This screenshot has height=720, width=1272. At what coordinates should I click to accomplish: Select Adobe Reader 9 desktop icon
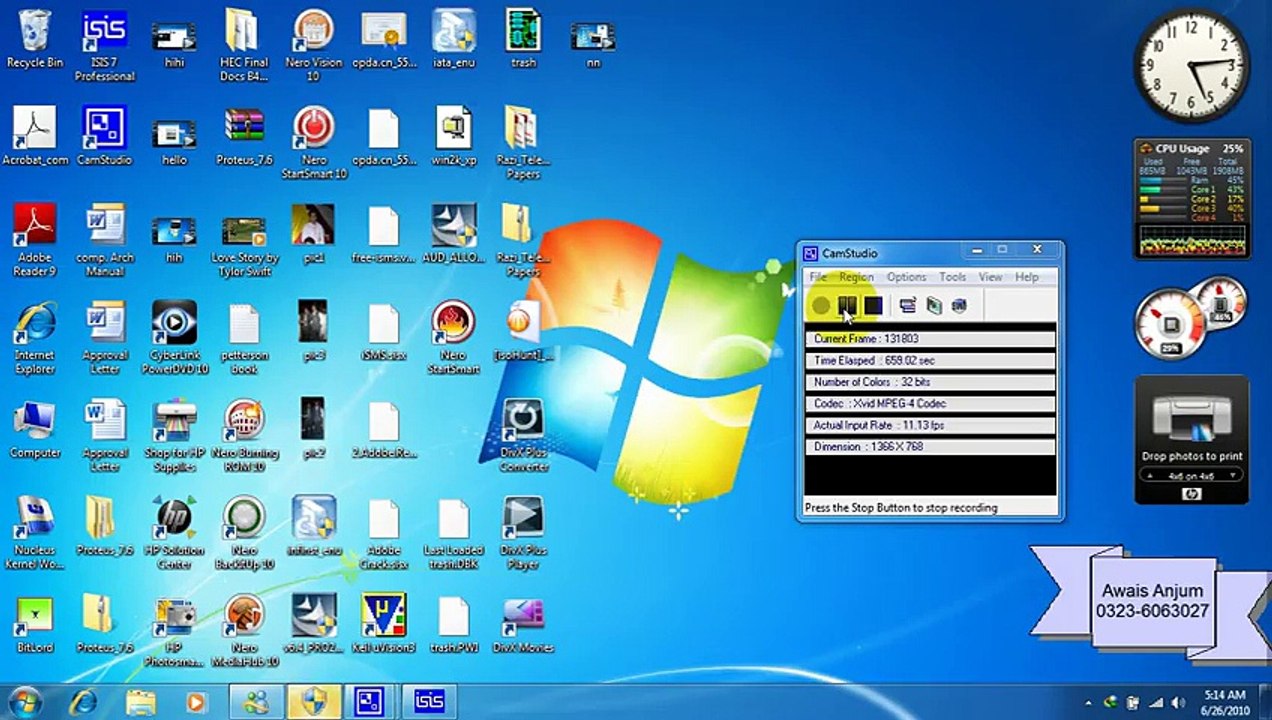(x=35, y=240)
